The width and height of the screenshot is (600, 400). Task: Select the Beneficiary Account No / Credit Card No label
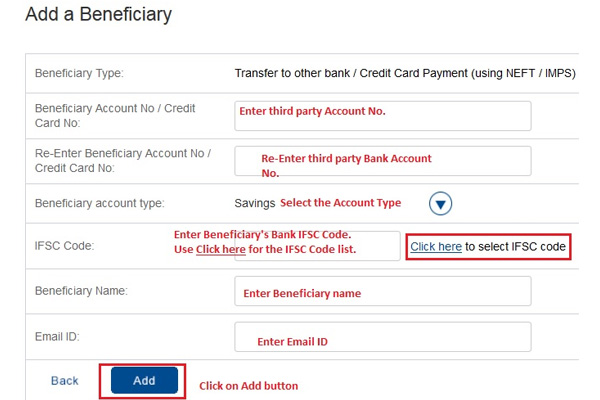(115, 116)
